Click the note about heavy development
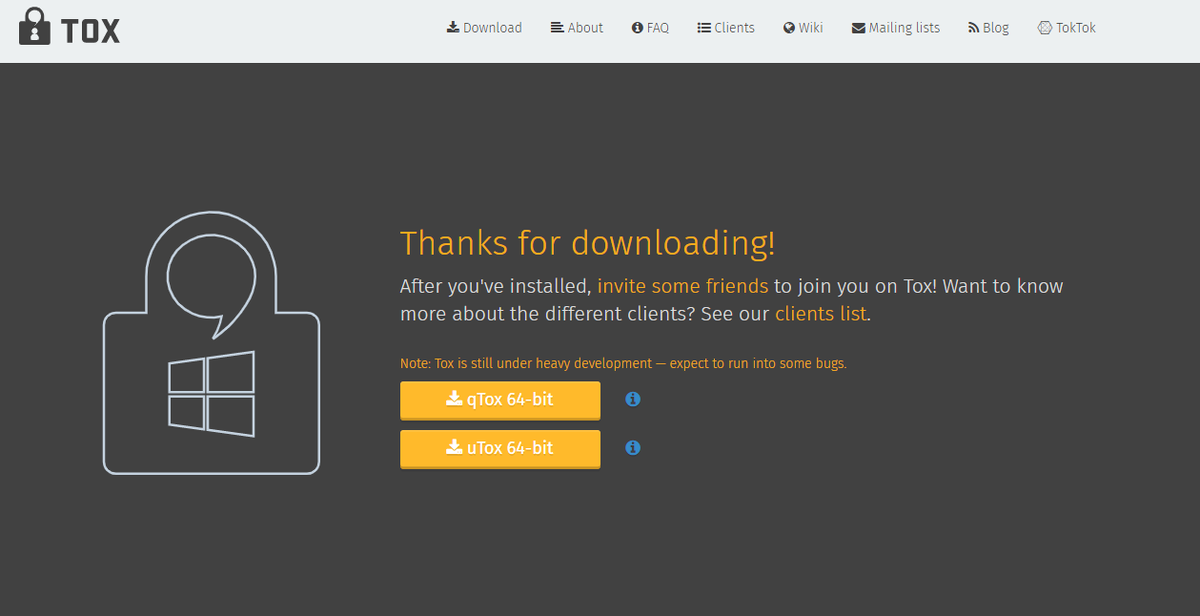This screenshot has height=616, width=1200. (x=623, y=364)
